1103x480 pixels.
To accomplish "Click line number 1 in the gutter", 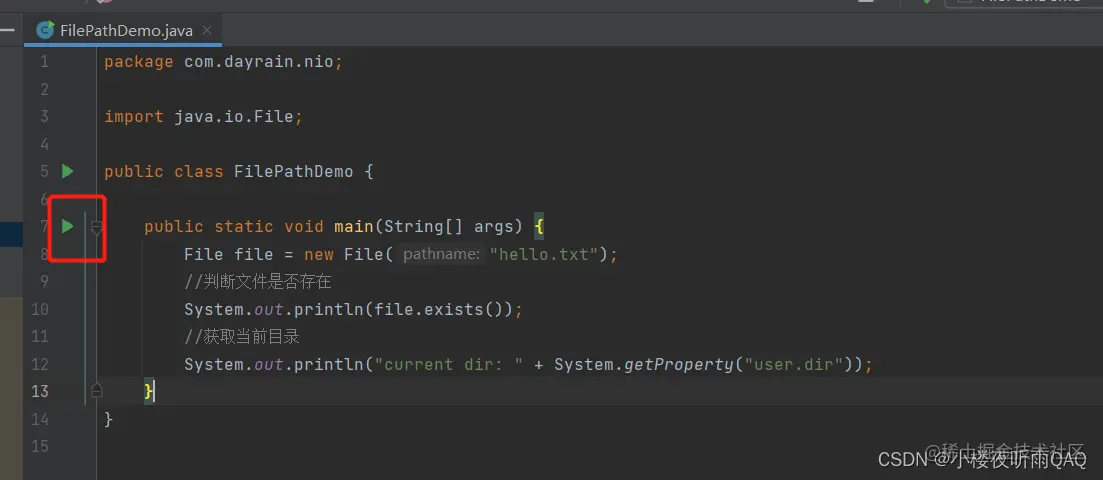I will pyautogui.click(x=44, y=62).
